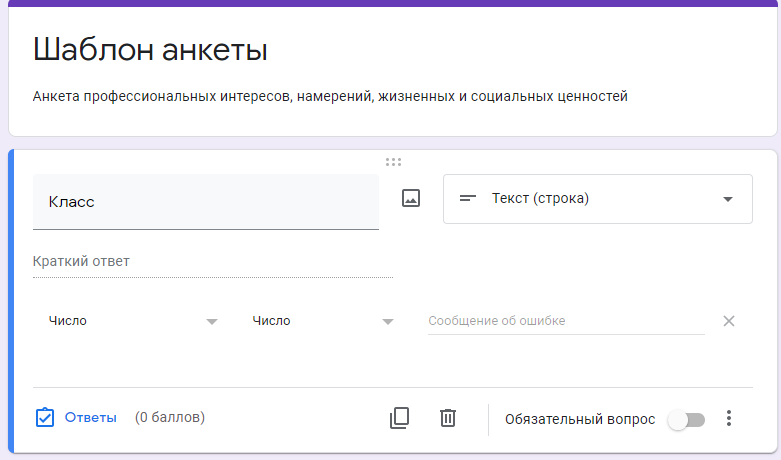
Task: Duplicate the question with the copy icon
Action: point(400,418)
